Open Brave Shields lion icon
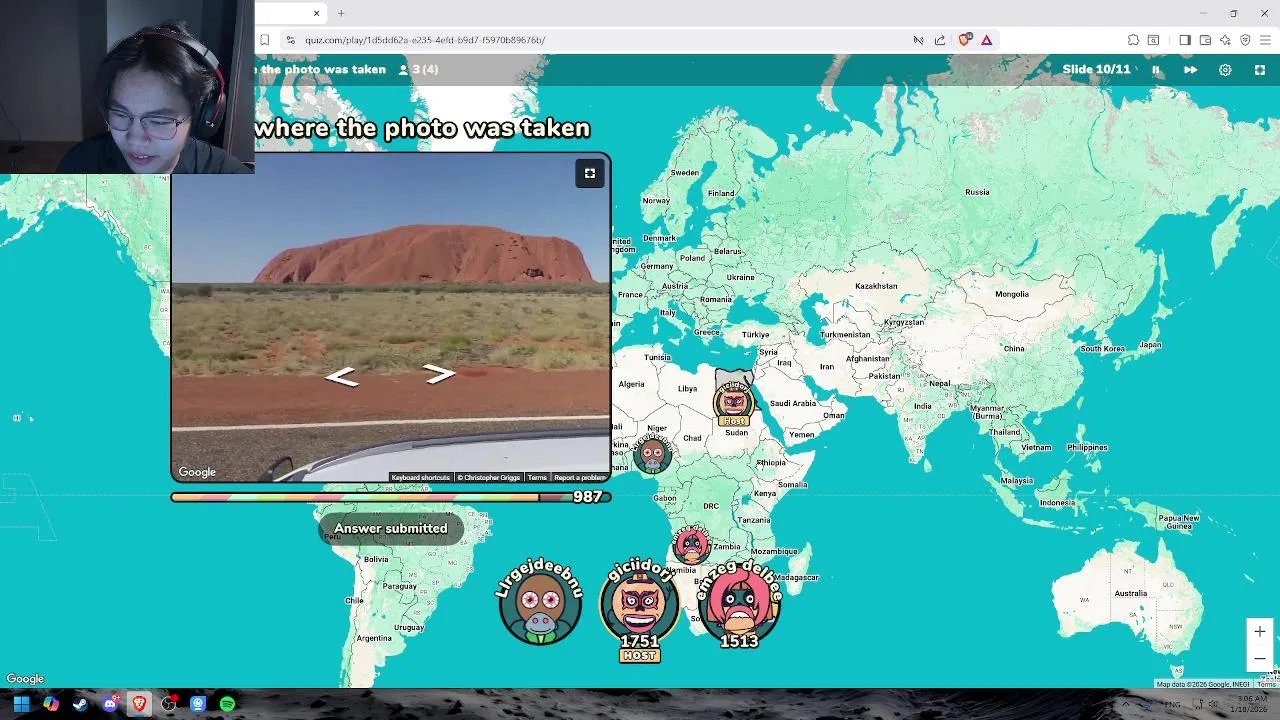This screenshot has width=1280, height=720. [964, 40]
